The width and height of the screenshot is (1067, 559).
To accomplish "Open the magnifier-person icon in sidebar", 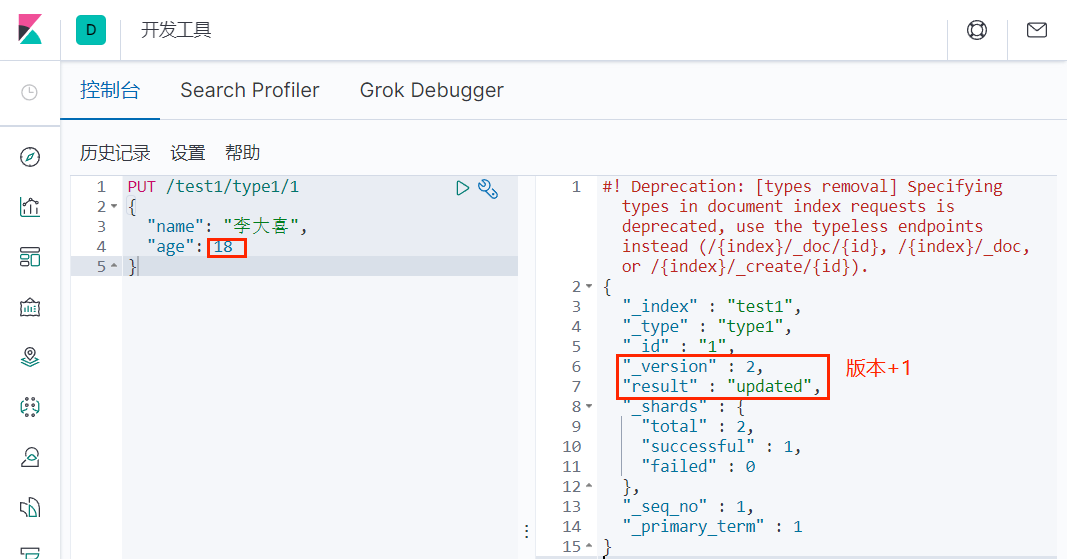I will tap(30, 458).
